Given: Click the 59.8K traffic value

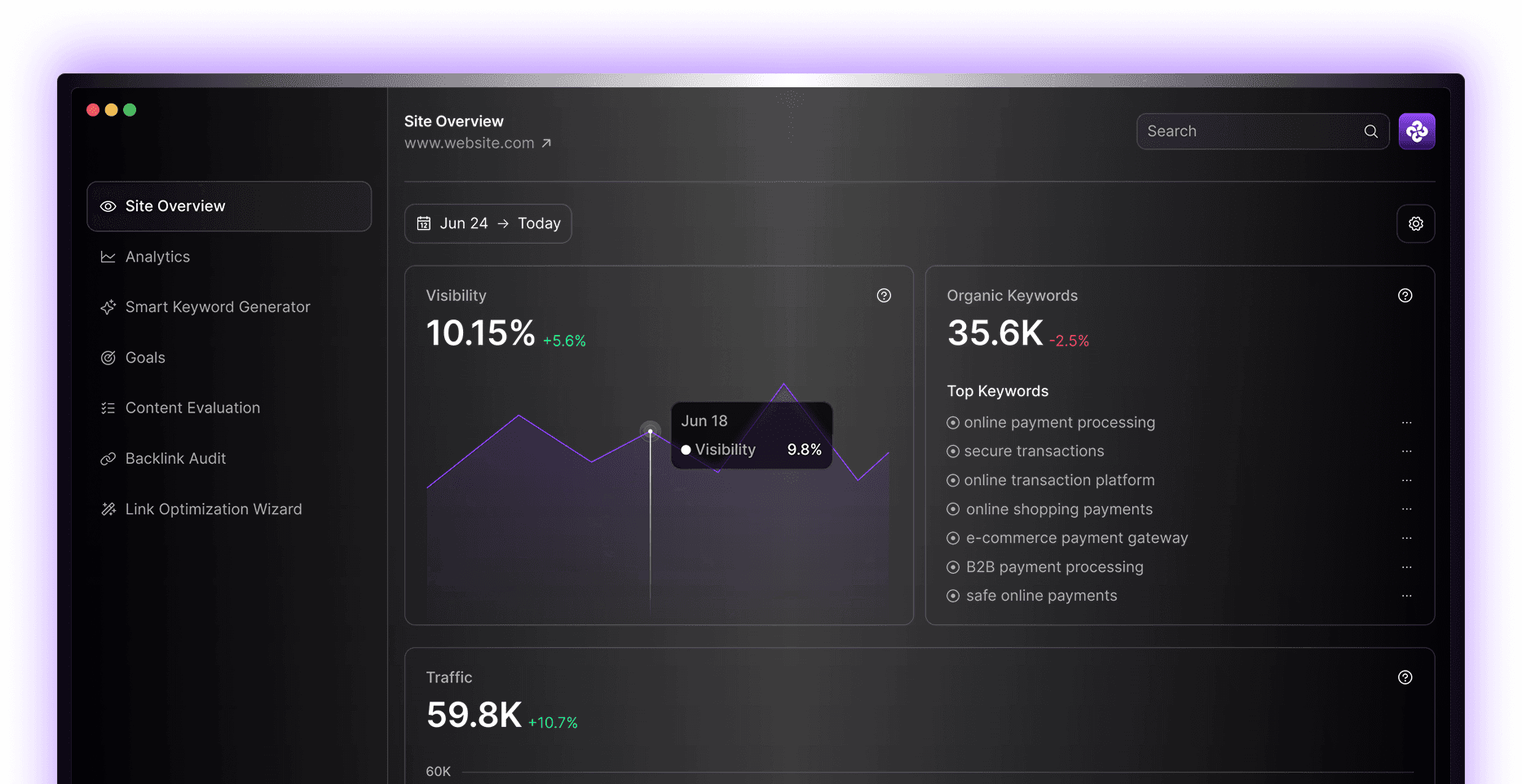Looking at the screenshot, I should [x=474, y=715].
